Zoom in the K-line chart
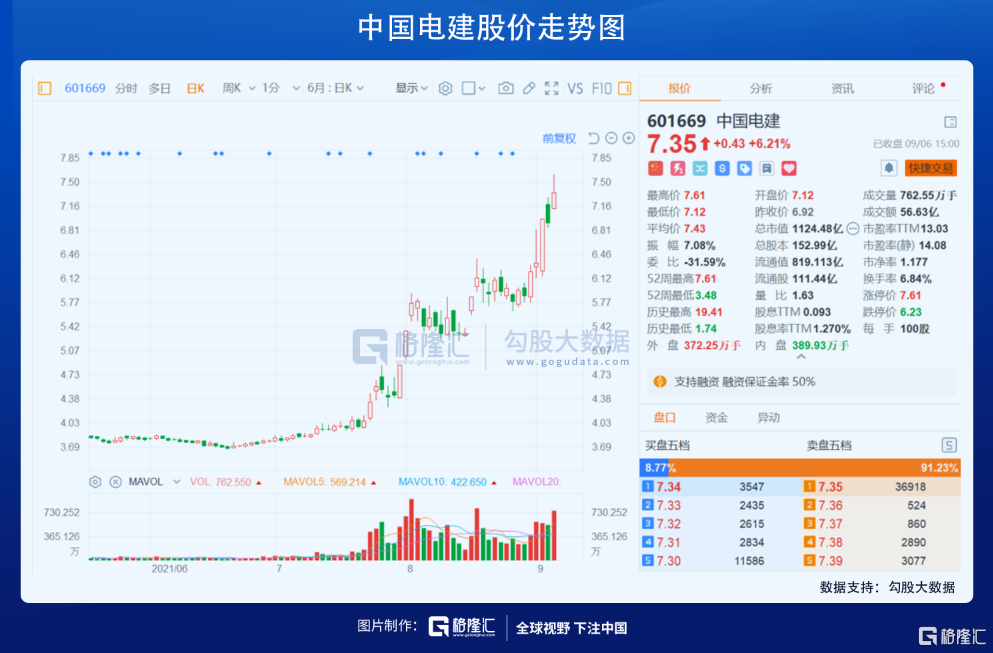The height and width of the screenshot is (653, 993). [628, 138]
